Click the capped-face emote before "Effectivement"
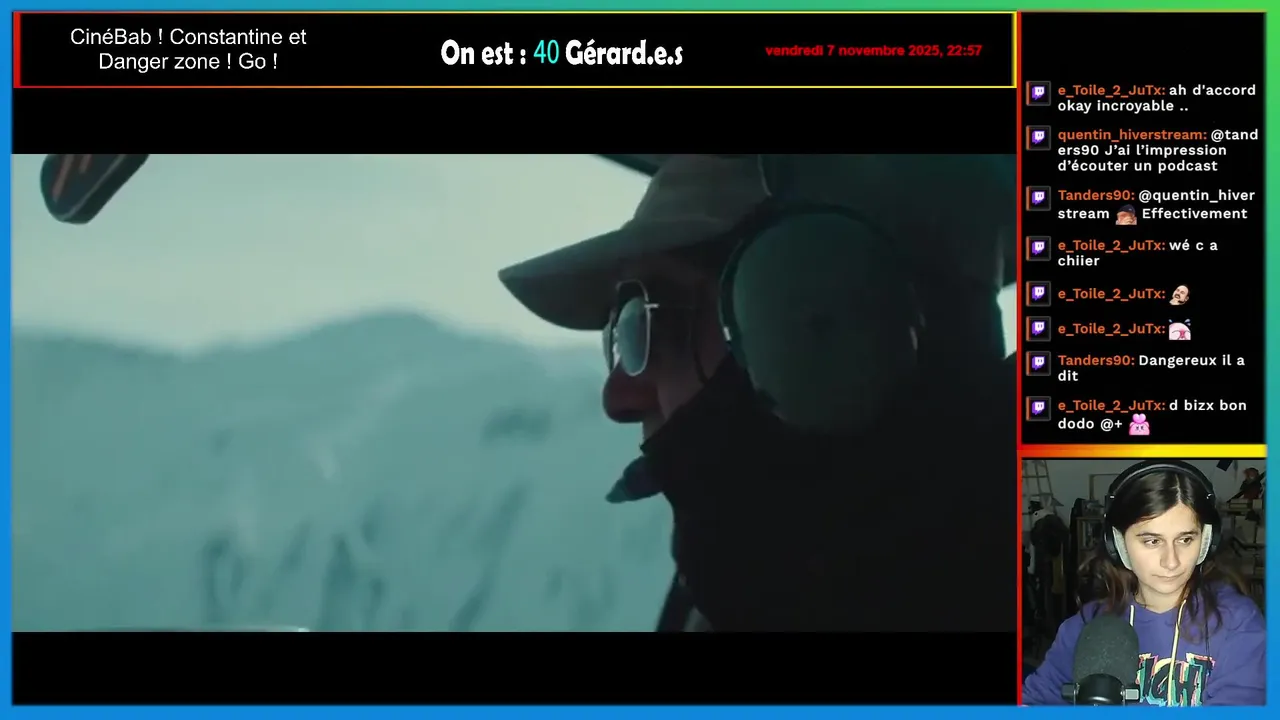Image resolution: width=1280 pixels, height=720 pixels. [x=1126, y=214]
